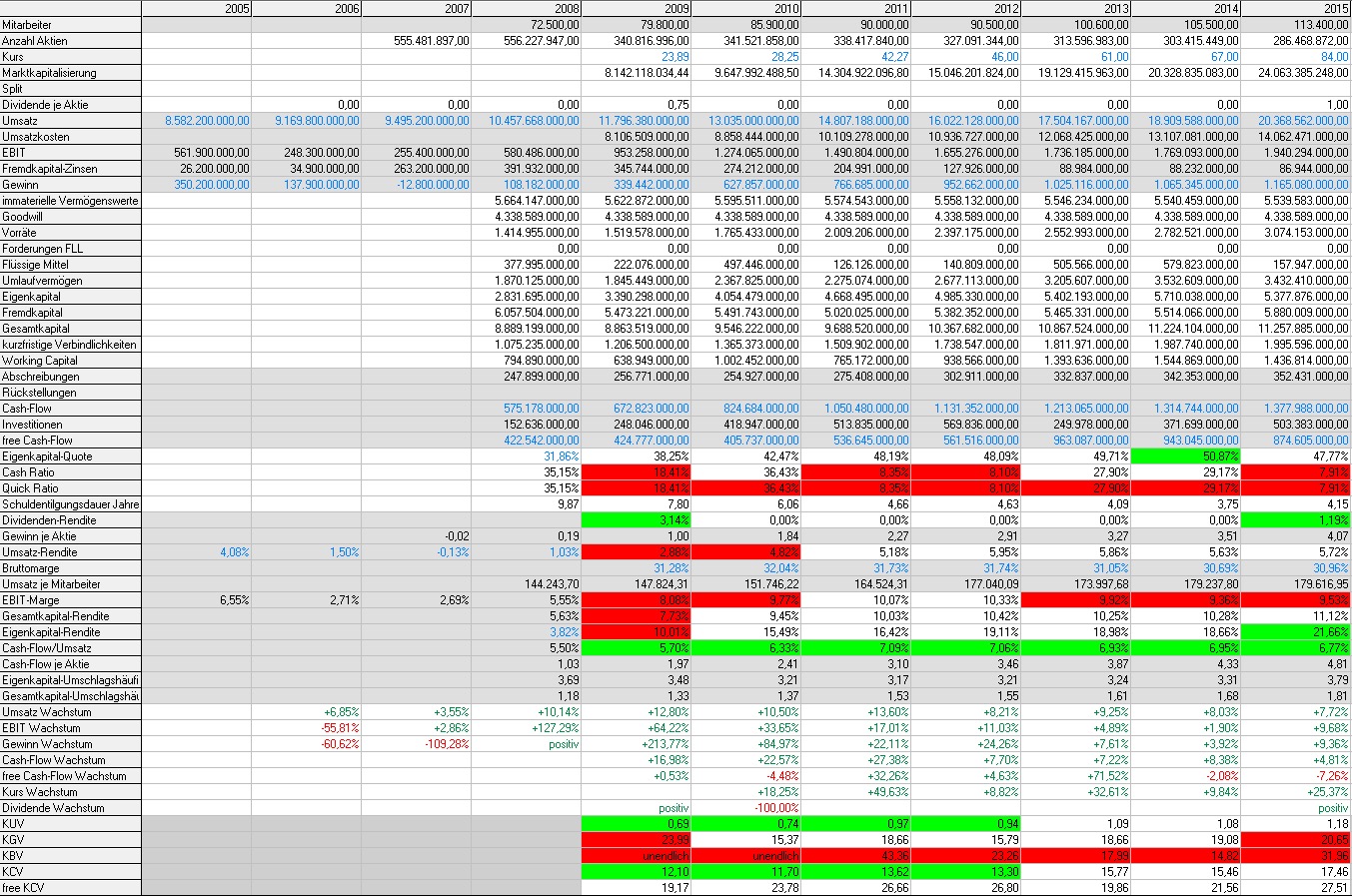Click the KUV row label
The height and width of the screenshot is (896, 1352).
click(x=71, y=823)
